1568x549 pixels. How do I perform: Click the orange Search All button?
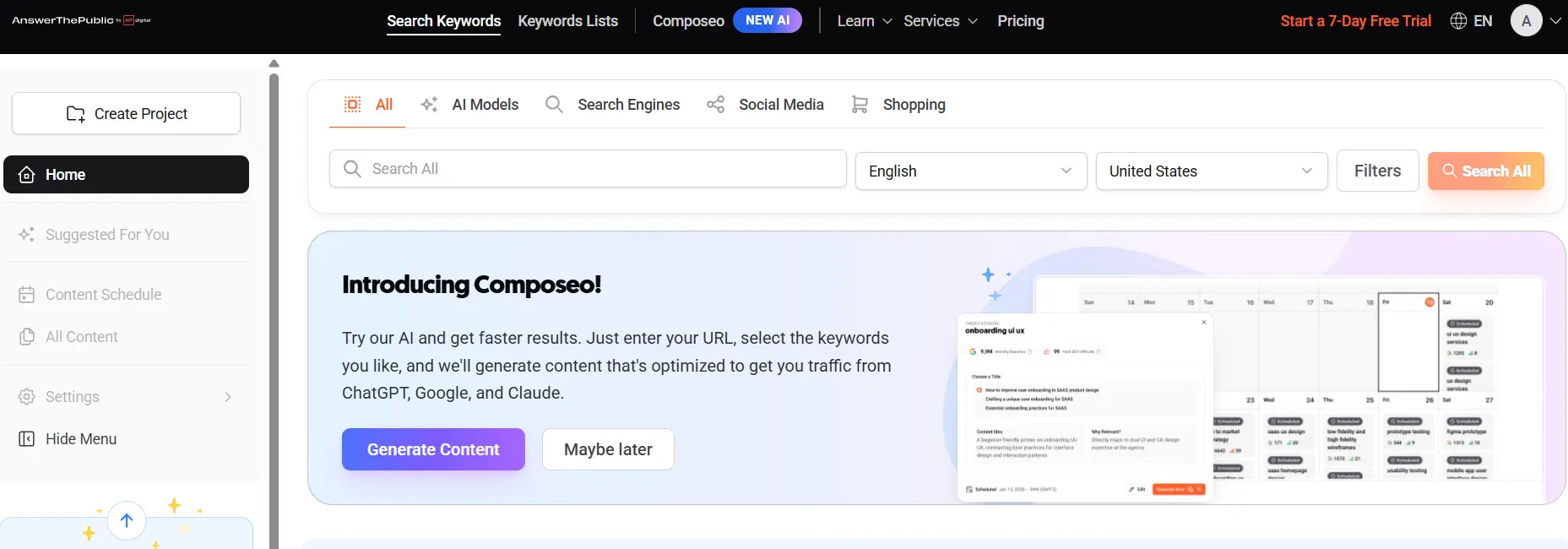(1486, 171)
